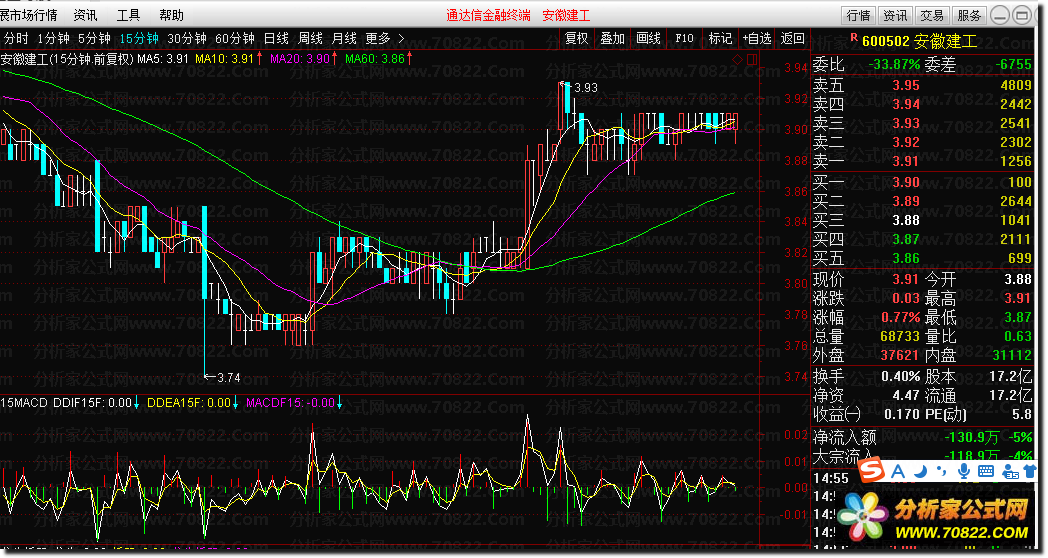Click the 资讯 button in the title bar
The width and height of the screenshot is (1048, 558).
point(896,15)
